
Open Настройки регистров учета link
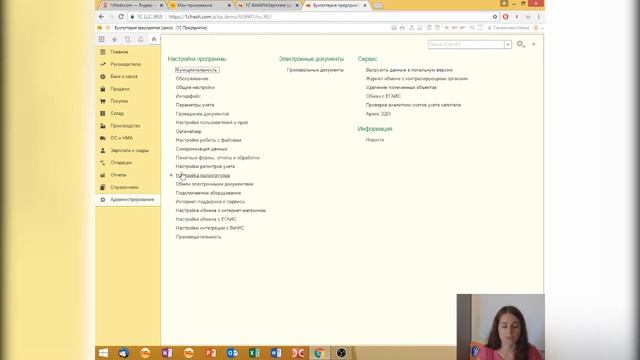pyautogui.click(x=205, y=166)
